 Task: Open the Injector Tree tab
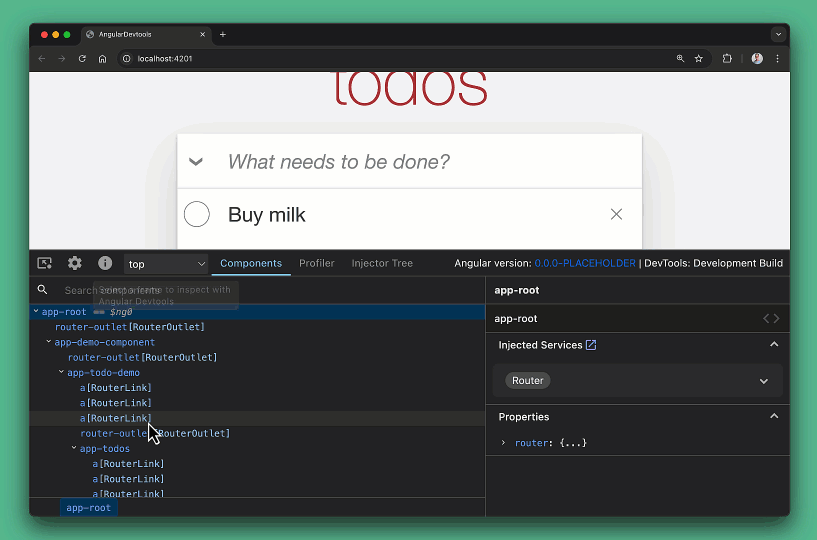[x=382, y=263]
